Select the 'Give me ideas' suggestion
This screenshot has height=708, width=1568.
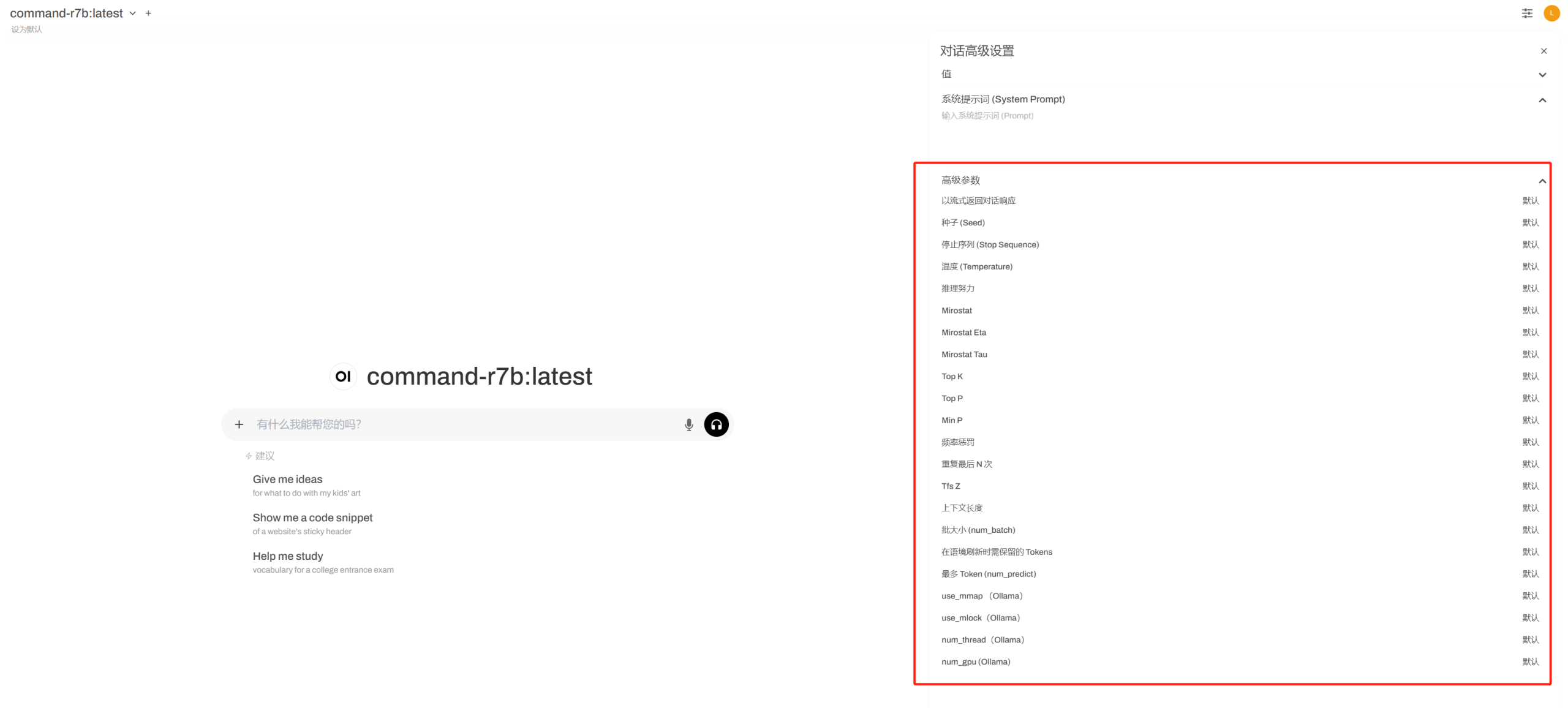click(287, 480)
